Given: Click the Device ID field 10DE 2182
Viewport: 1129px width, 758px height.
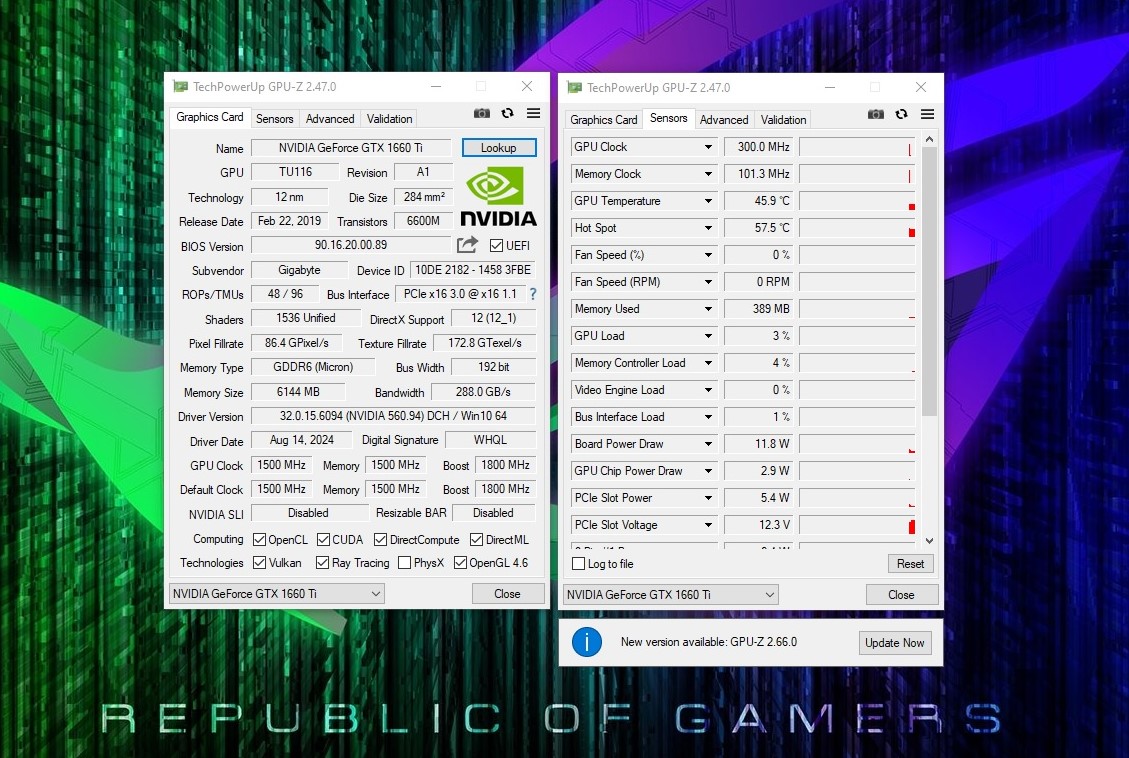Looking at the screenshot, I should pyautogui.click(x=472, y=270).
